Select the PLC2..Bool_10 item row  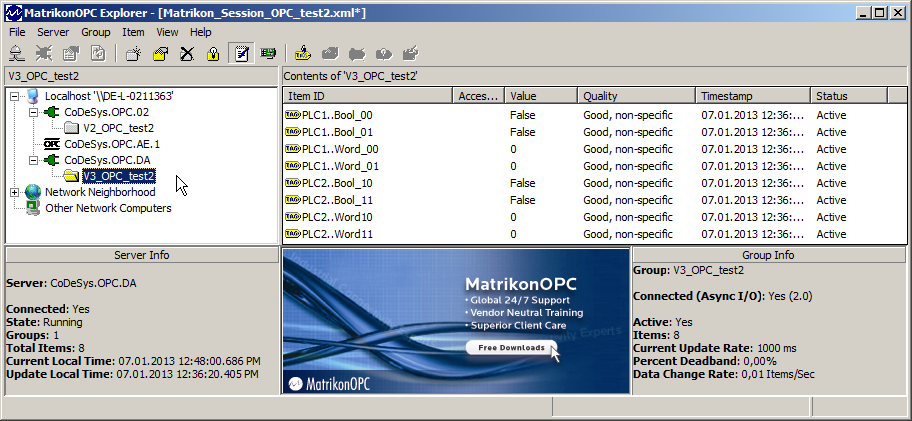click(594, 183)
